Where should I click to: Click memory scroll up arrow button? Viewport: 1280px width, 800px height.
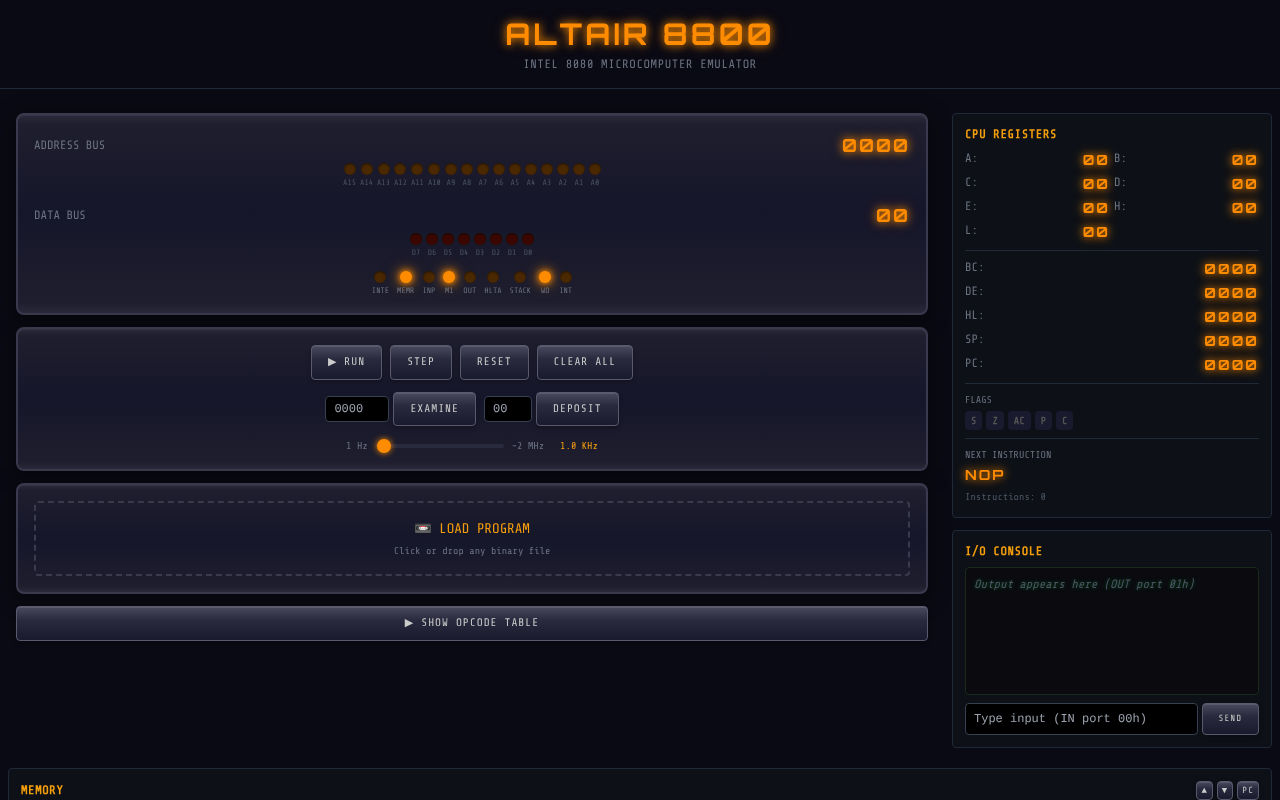click(1204, 790)
